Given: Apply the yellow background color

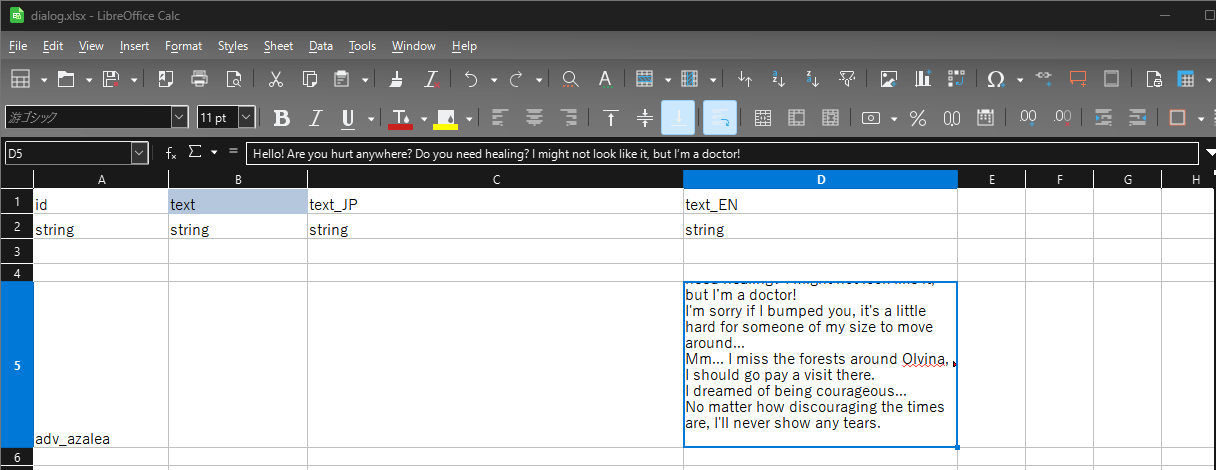Looking at the screenshot, I should [446, 118].
